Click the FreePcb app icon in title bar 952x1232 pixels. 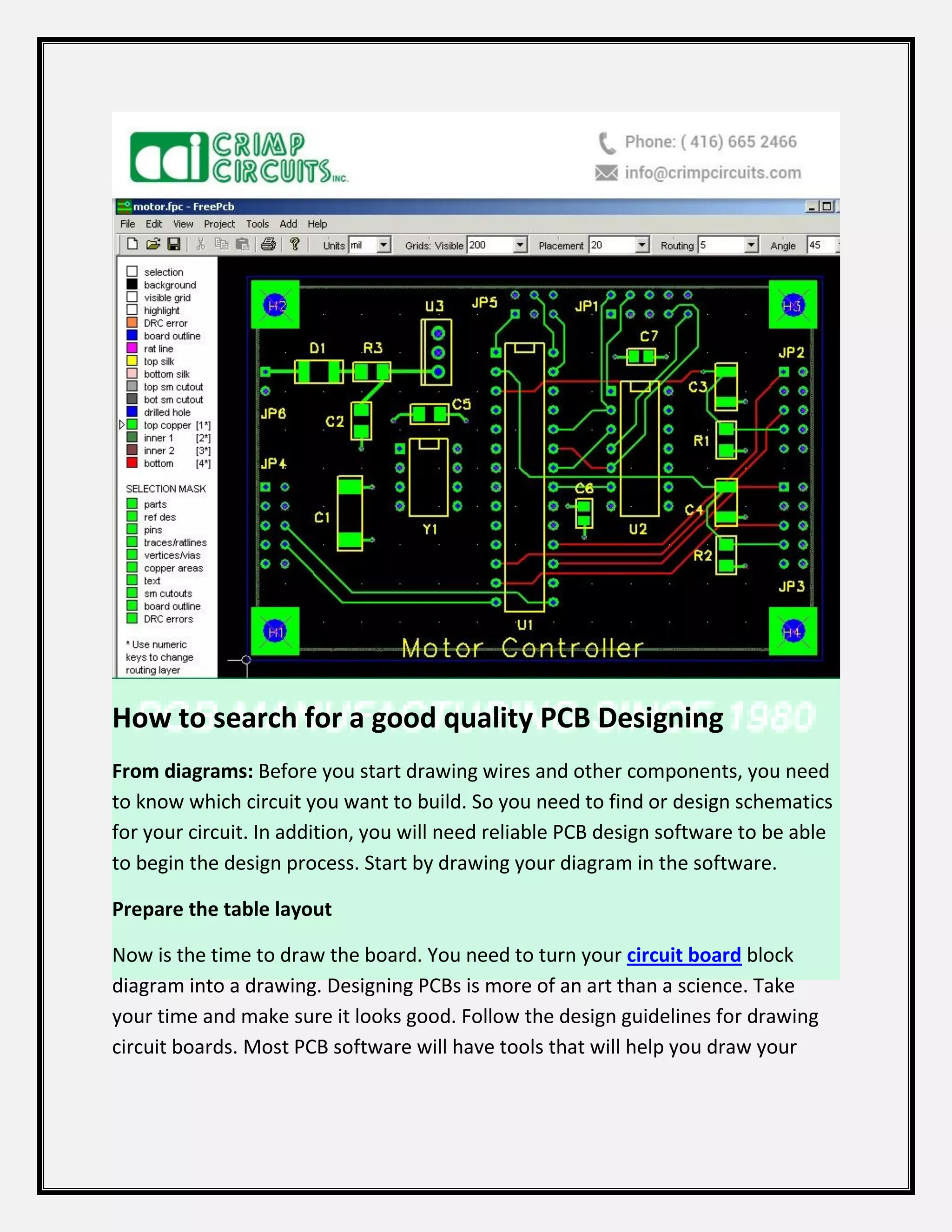124,206
